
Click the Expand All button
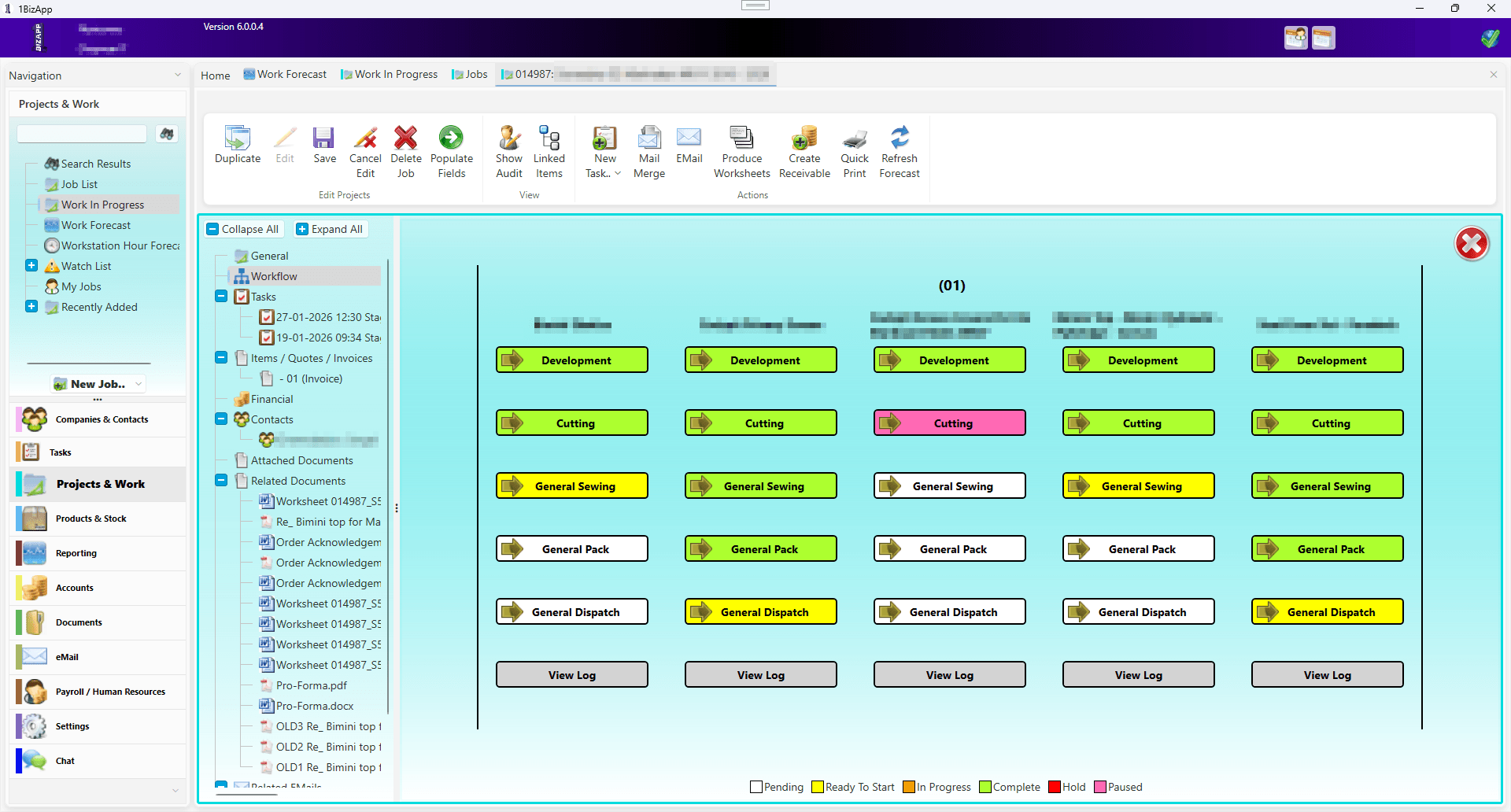tap(330, 229)
